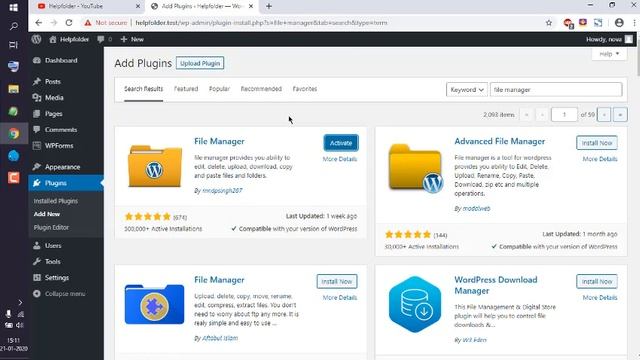Viewport: 640px width, 360px height.
Task: Switch to Favorites plugins tab
Action: tap(304, 89)
